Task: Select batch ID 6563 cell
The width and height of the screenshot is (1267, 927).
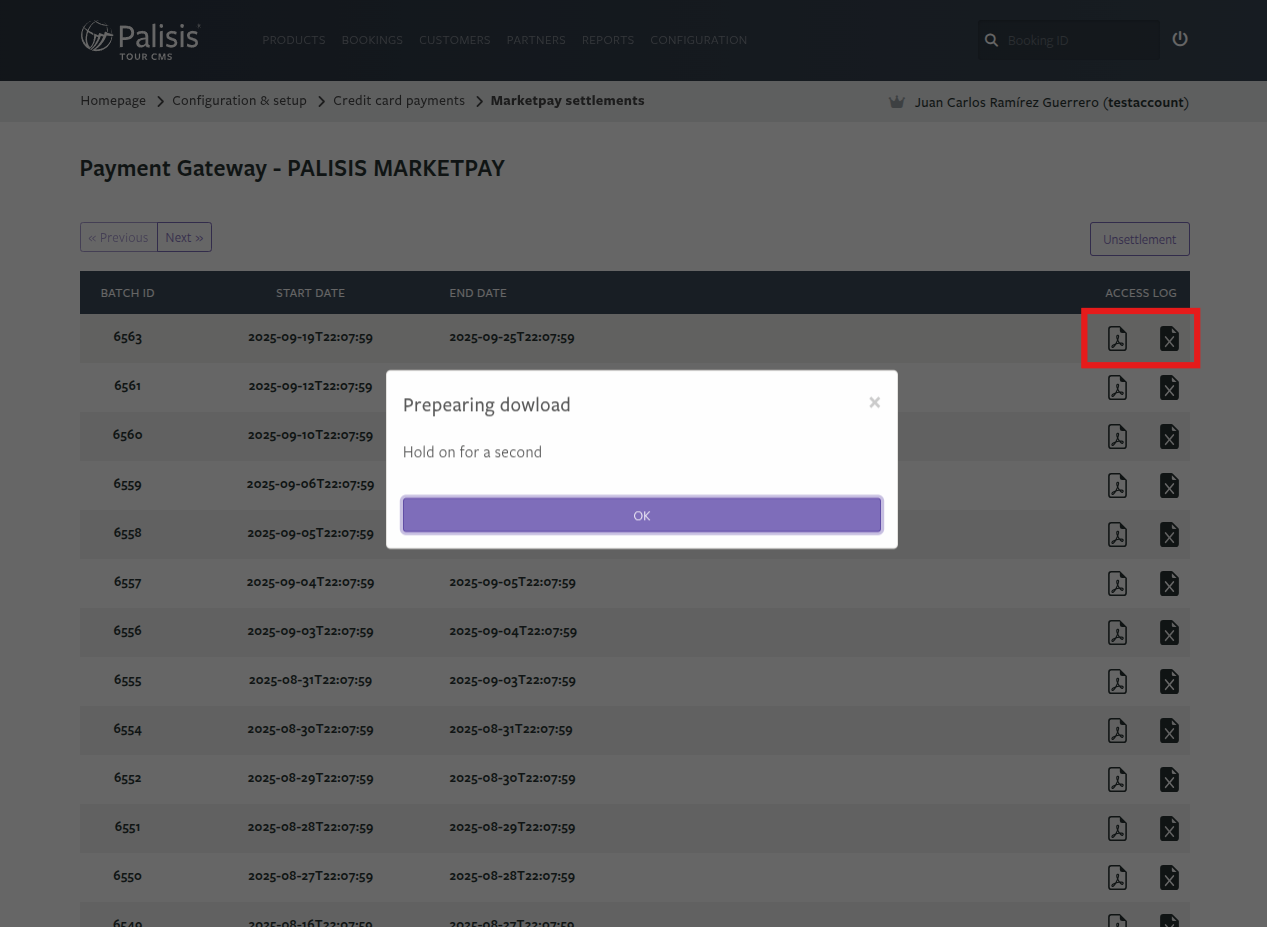Action: [128, 337]
